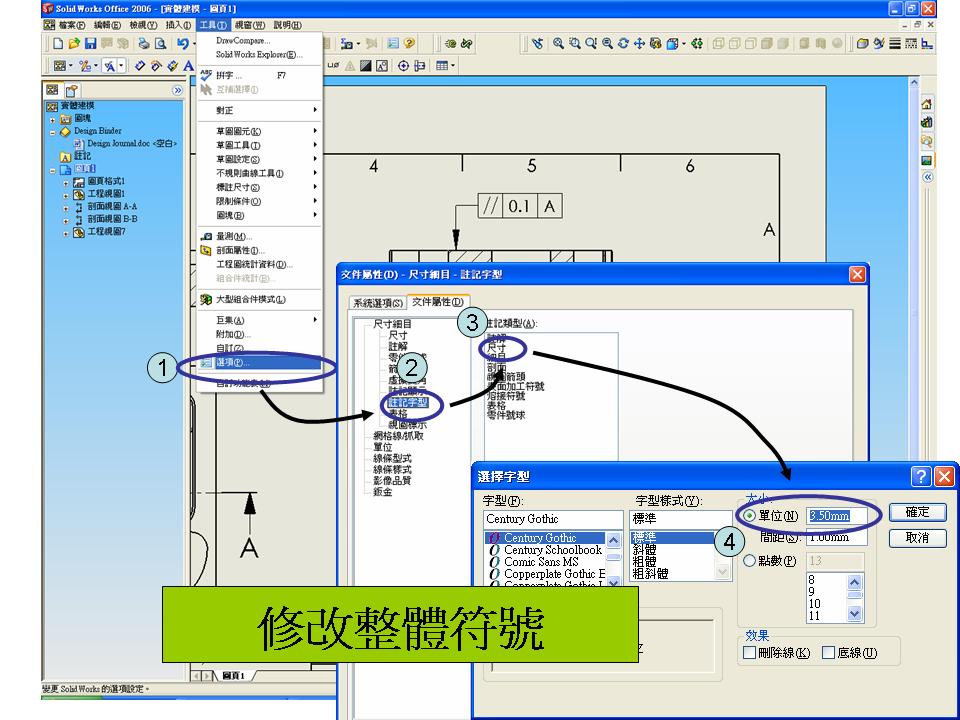
Task: Choose DrawCompare... menu entry
Action: click(x=260, y=40)
